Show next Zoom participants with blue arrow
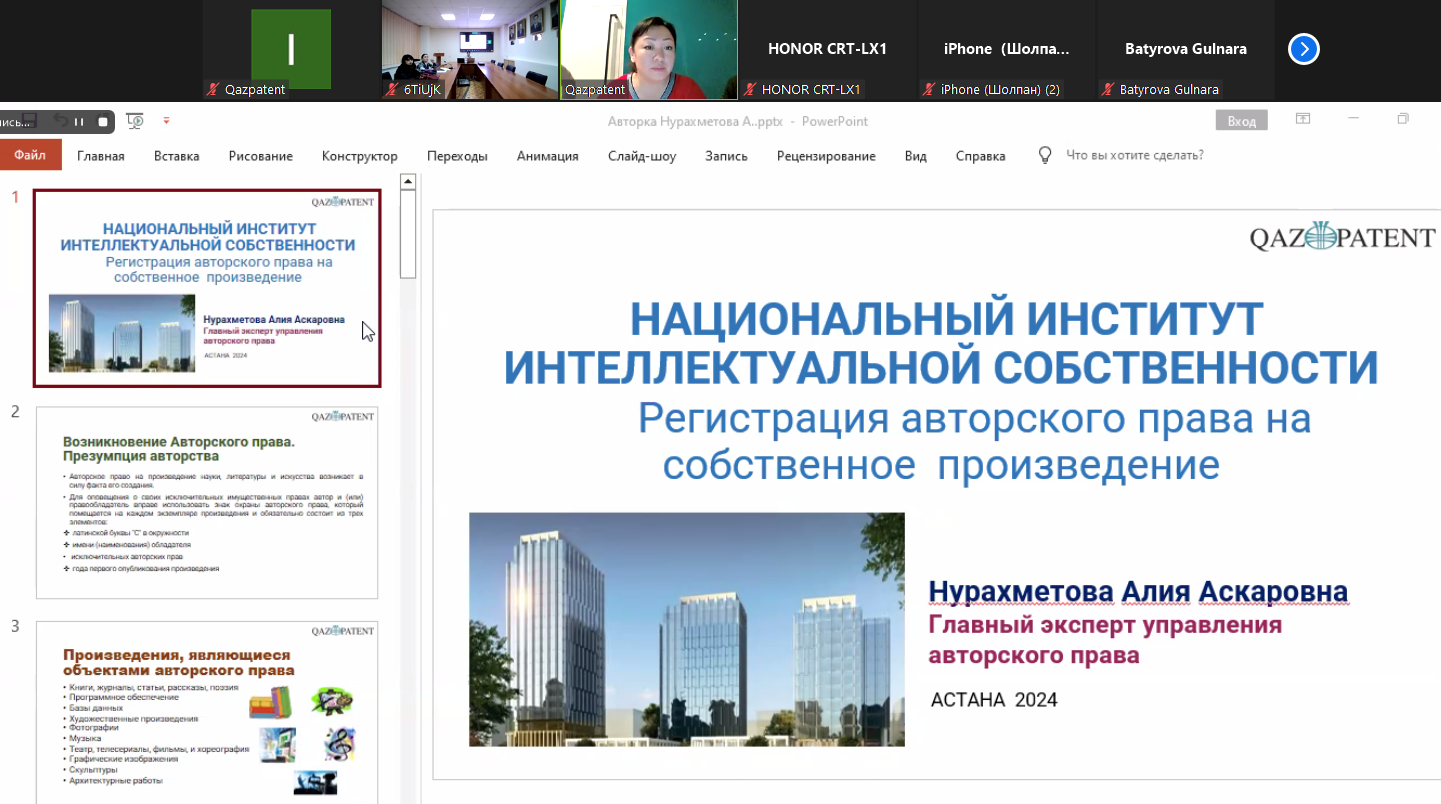This screenshot has width=1441, height=804. pos(1303,49)
